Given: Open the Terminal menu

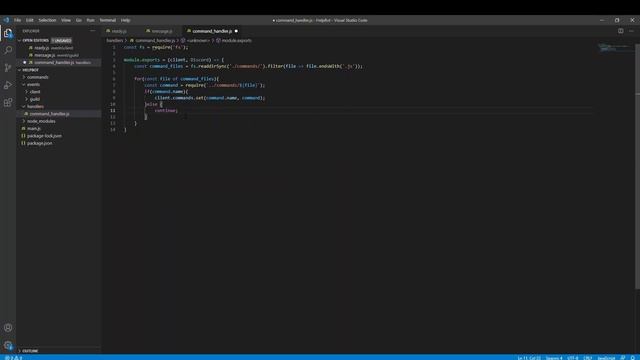Looking at the screenshot, I should click(108, 20).
